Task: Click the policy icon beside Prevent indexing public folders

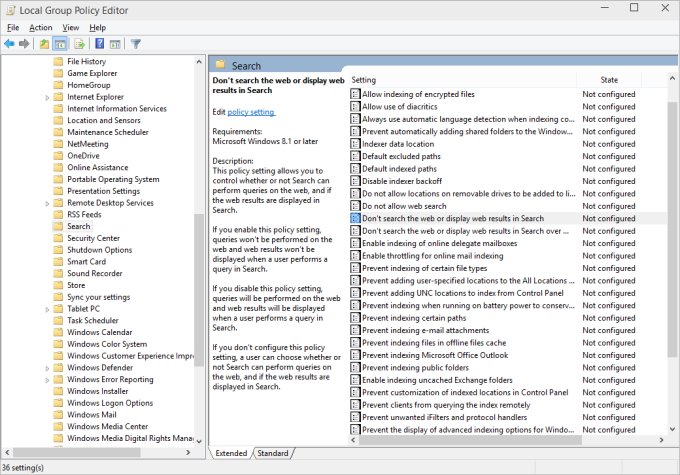Action: coord(355,368)
